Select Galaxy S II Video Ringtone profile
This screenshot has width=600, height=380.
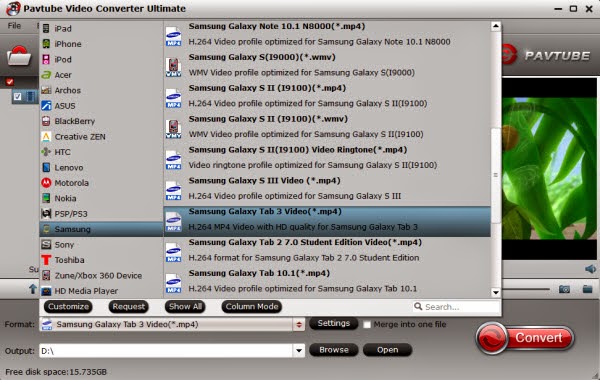click(327, 157)
